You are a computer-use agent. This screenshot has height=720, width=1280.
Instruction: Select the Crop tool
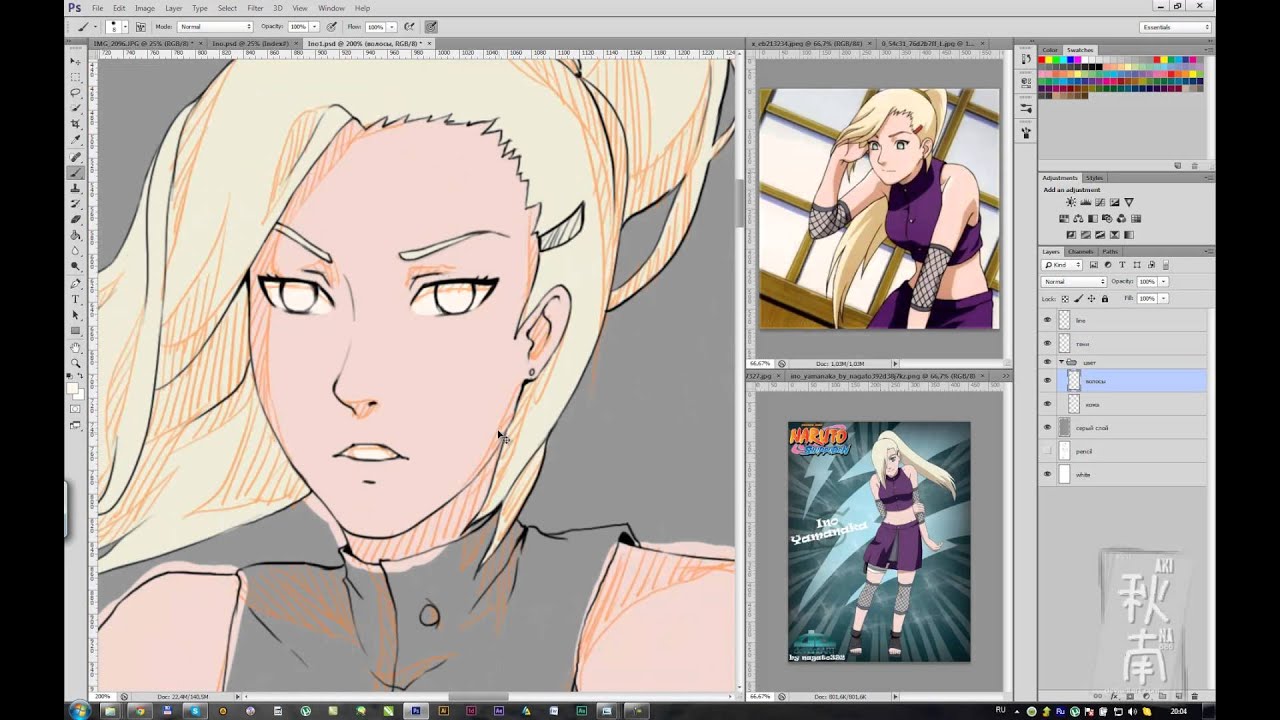(76, 123)
